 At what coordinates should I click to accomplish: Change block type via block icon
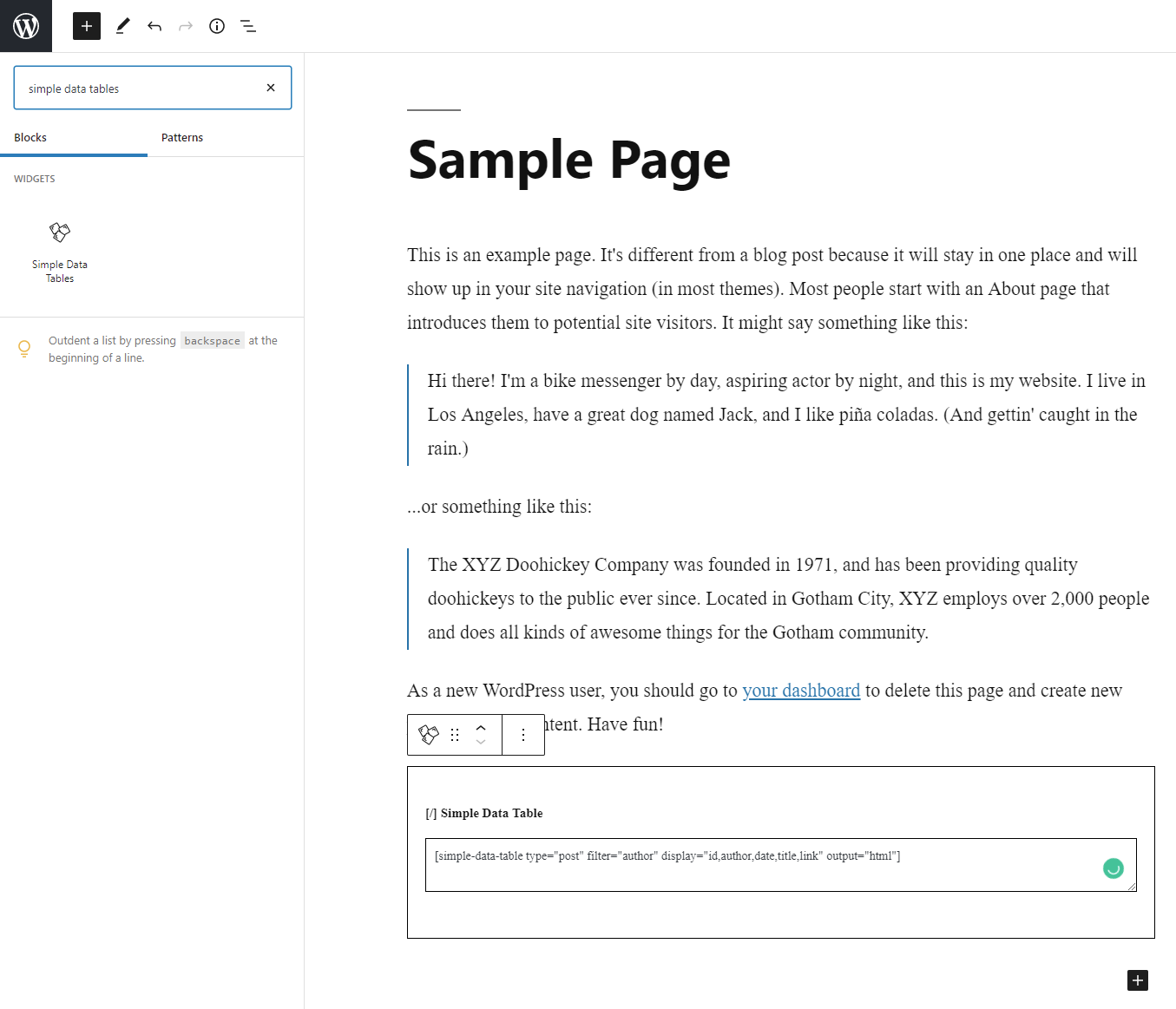(429, 735)
